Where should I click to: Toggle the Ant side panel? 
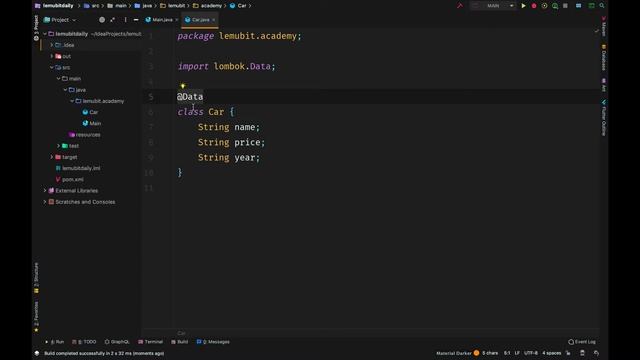coord(604,85)
